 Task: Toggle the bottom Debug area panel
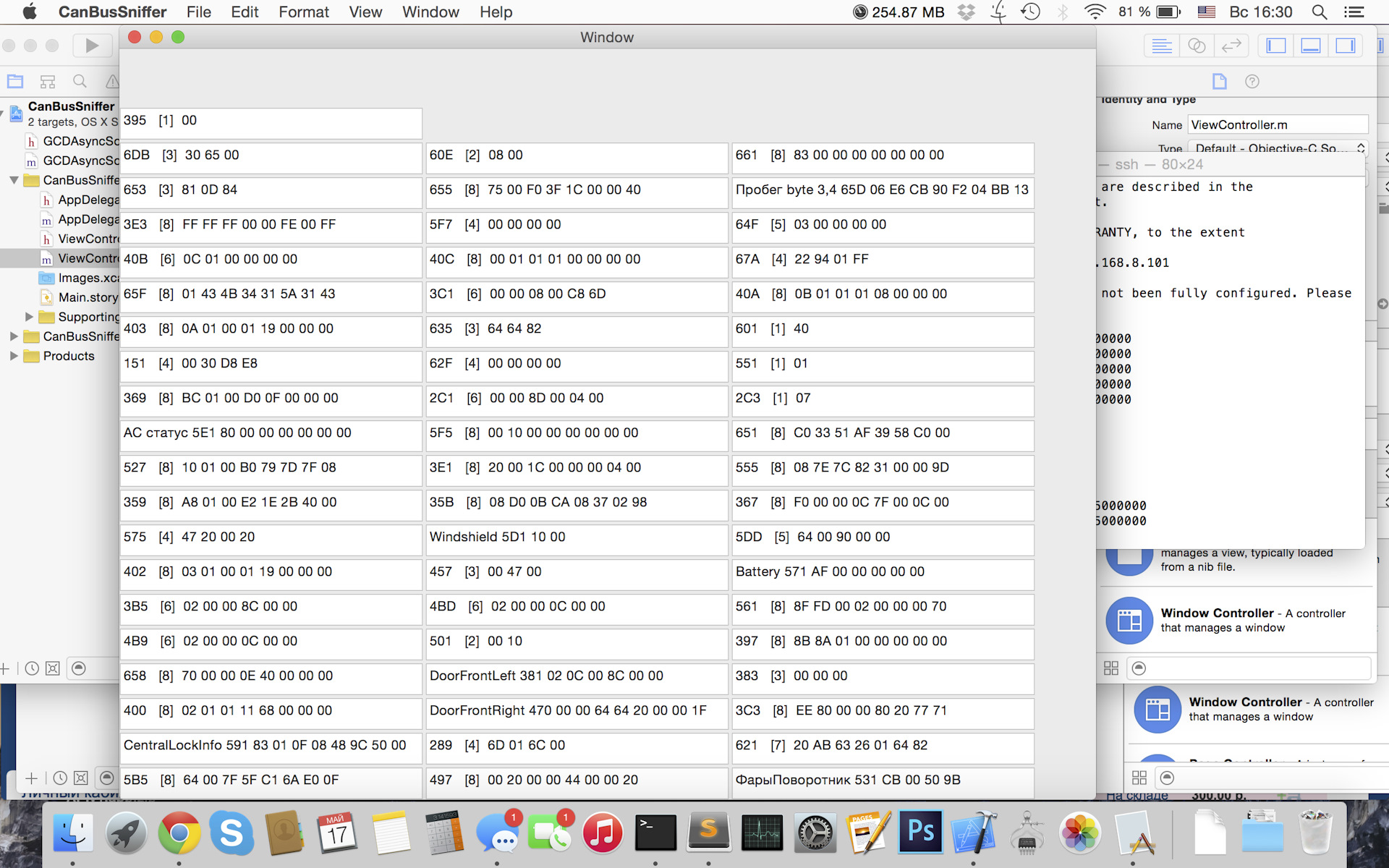pos(1311,46)
